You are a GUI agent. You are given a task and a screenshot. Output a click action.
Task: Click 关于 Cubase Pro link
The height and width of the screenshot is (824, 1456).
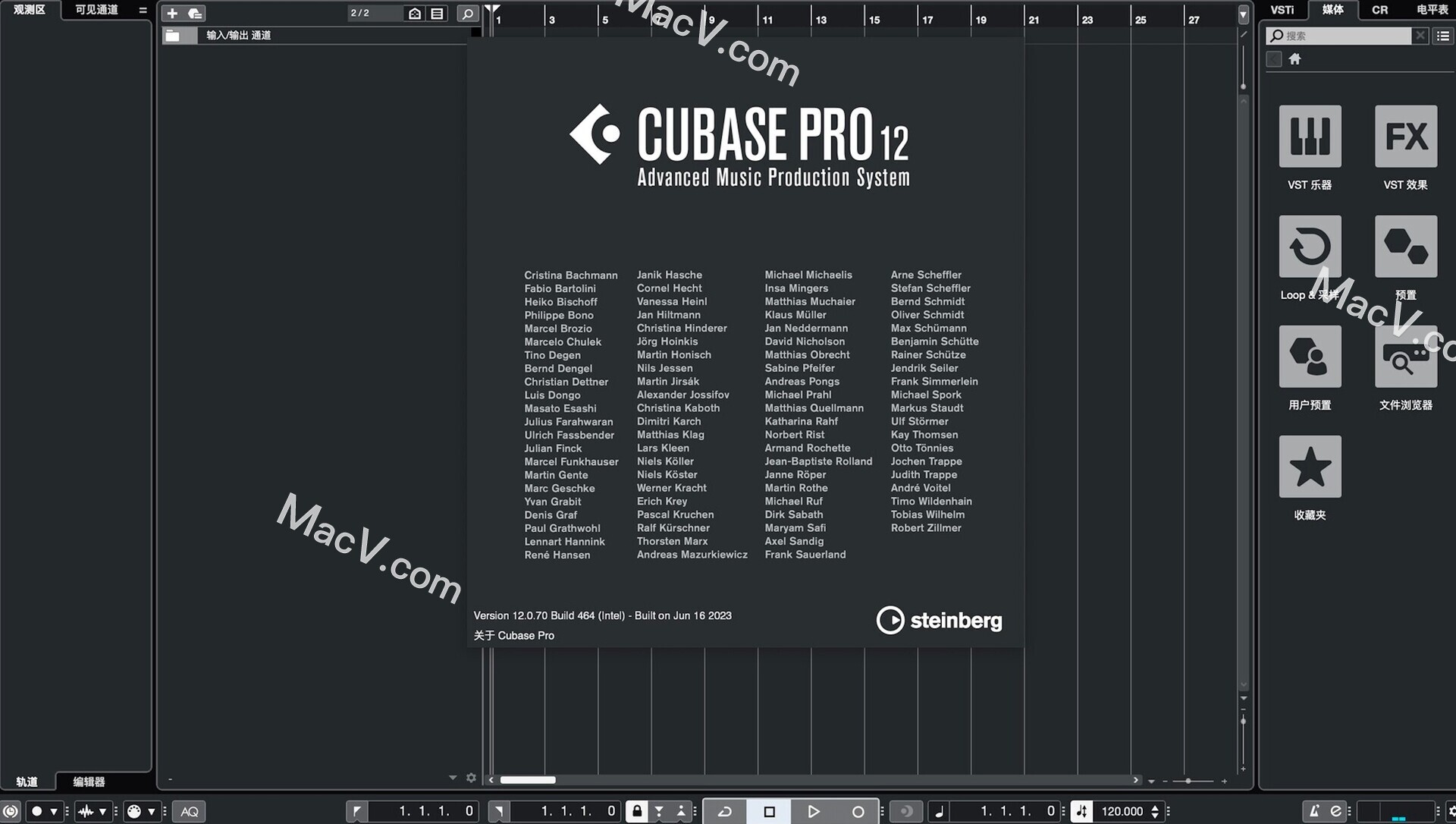[x=514, y=635]
